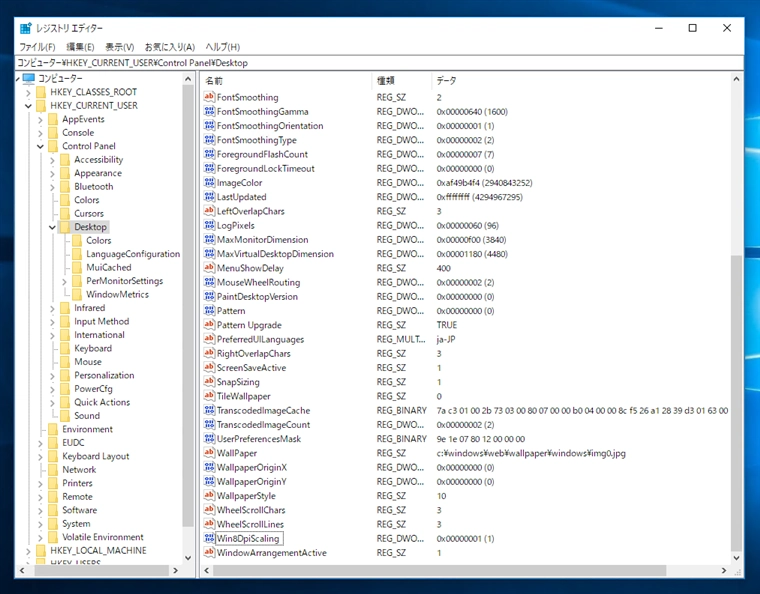This screenshot has width=760, height=594.
Task: Select the WallpaperOriginX value name
Action: [252, 467]
